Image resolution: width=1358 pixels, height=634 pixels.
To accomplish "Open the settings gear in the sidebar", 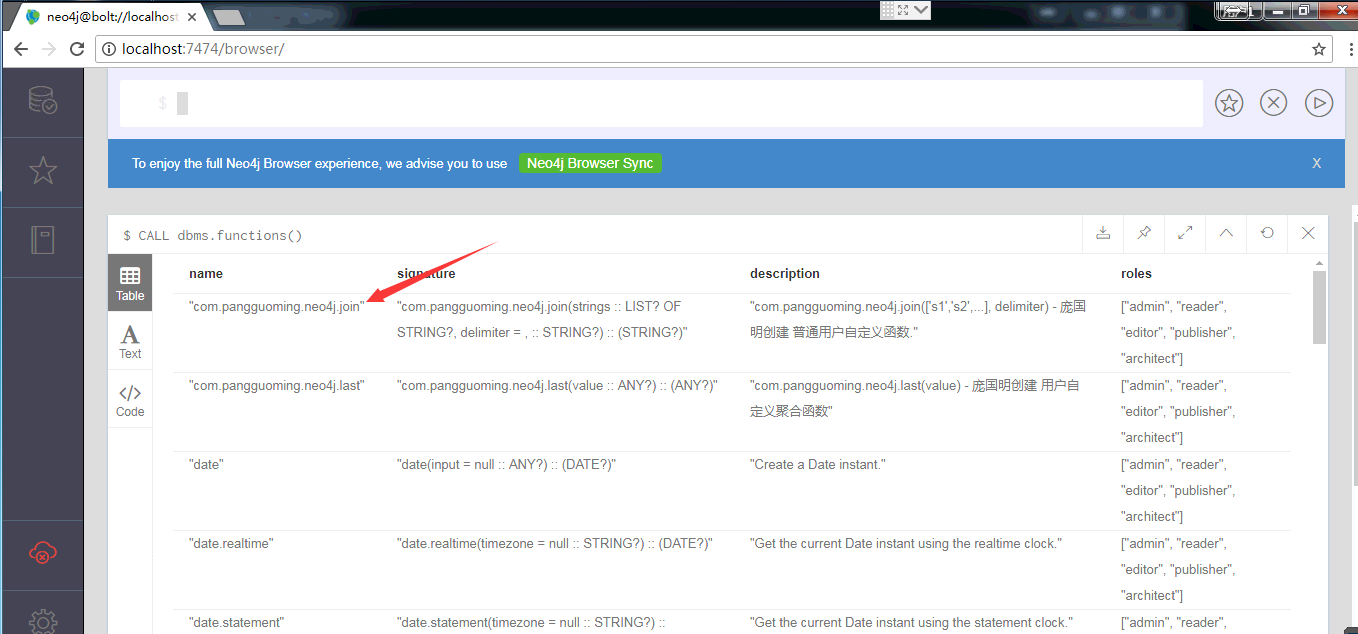I will click(42, 622).
